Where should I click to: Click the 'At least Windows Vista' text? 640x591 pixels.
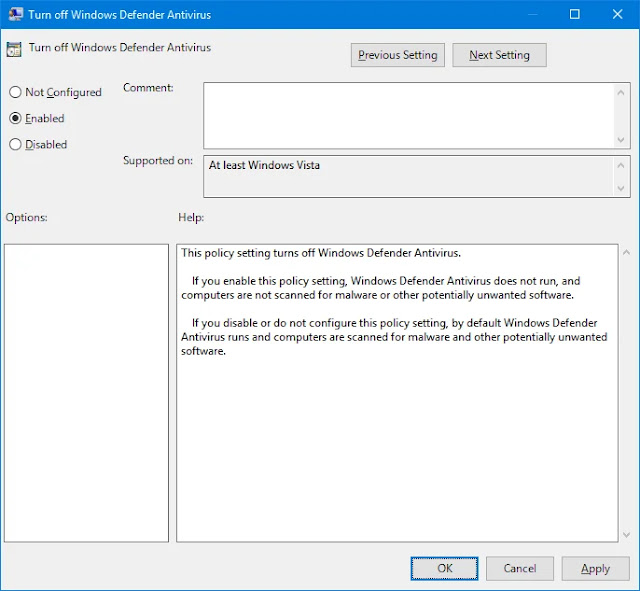pos(264,165)
